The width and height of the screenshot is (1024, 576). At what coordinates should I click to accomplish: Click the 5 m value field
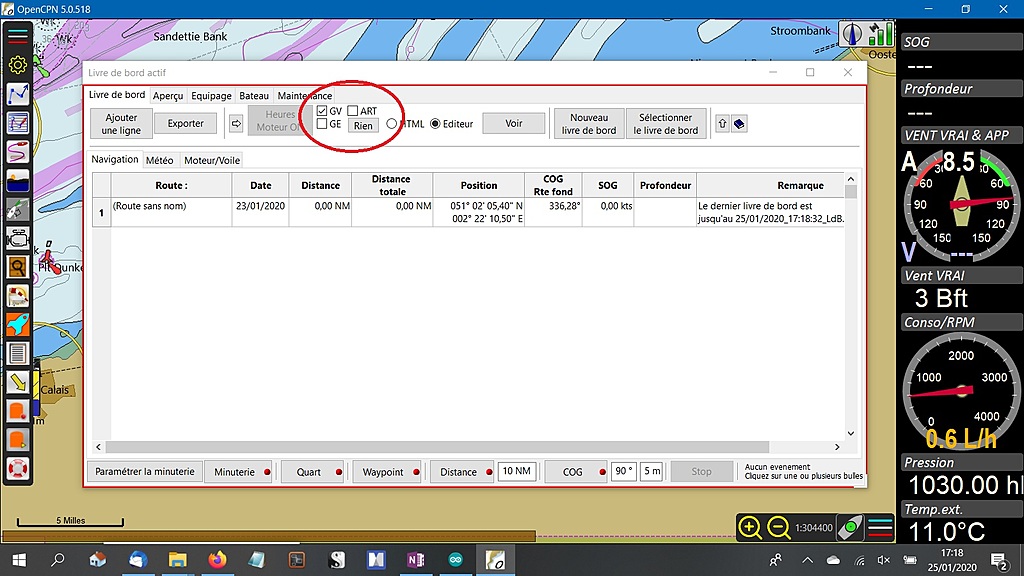[651, 471]
